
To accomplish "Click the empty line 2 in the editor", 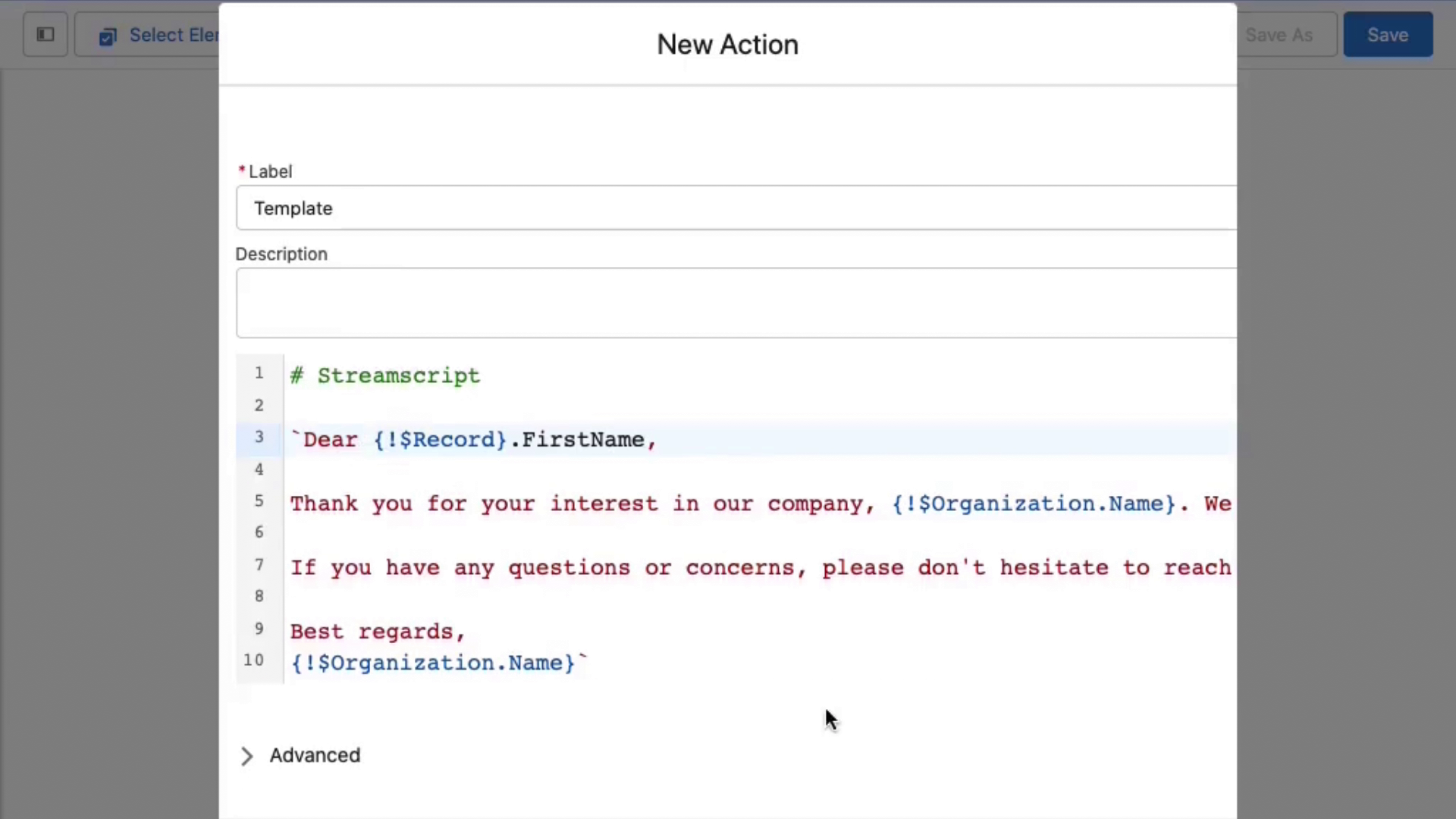I will tap(761, 407).
